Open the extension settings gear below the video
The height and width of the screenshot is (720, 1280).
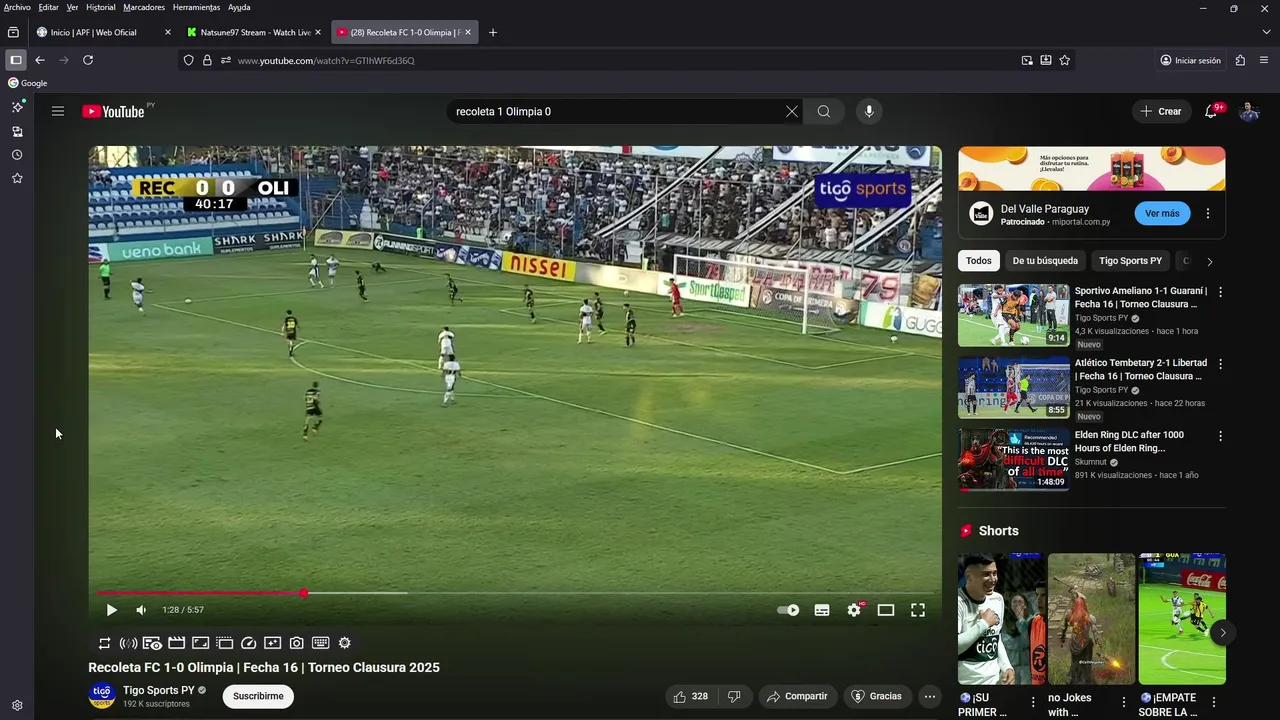(345, 643)
